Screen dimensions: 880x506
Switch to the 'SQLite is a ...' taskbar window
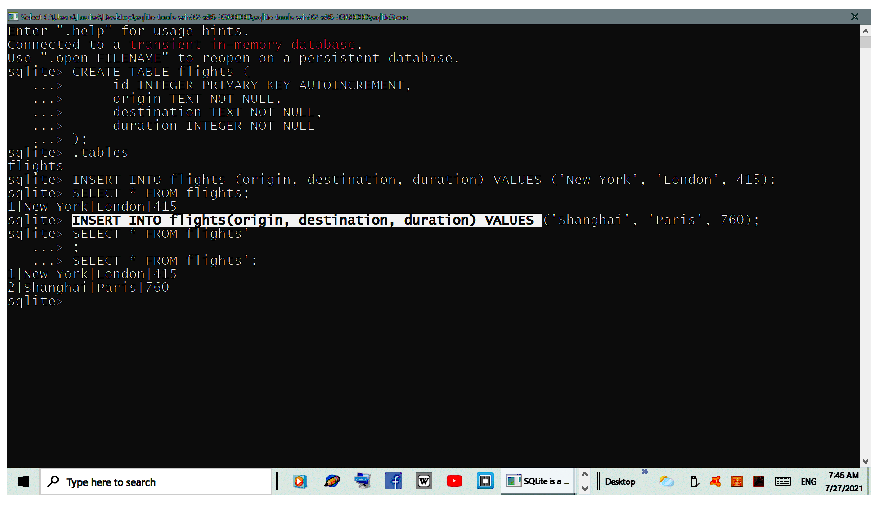(538, 481)
